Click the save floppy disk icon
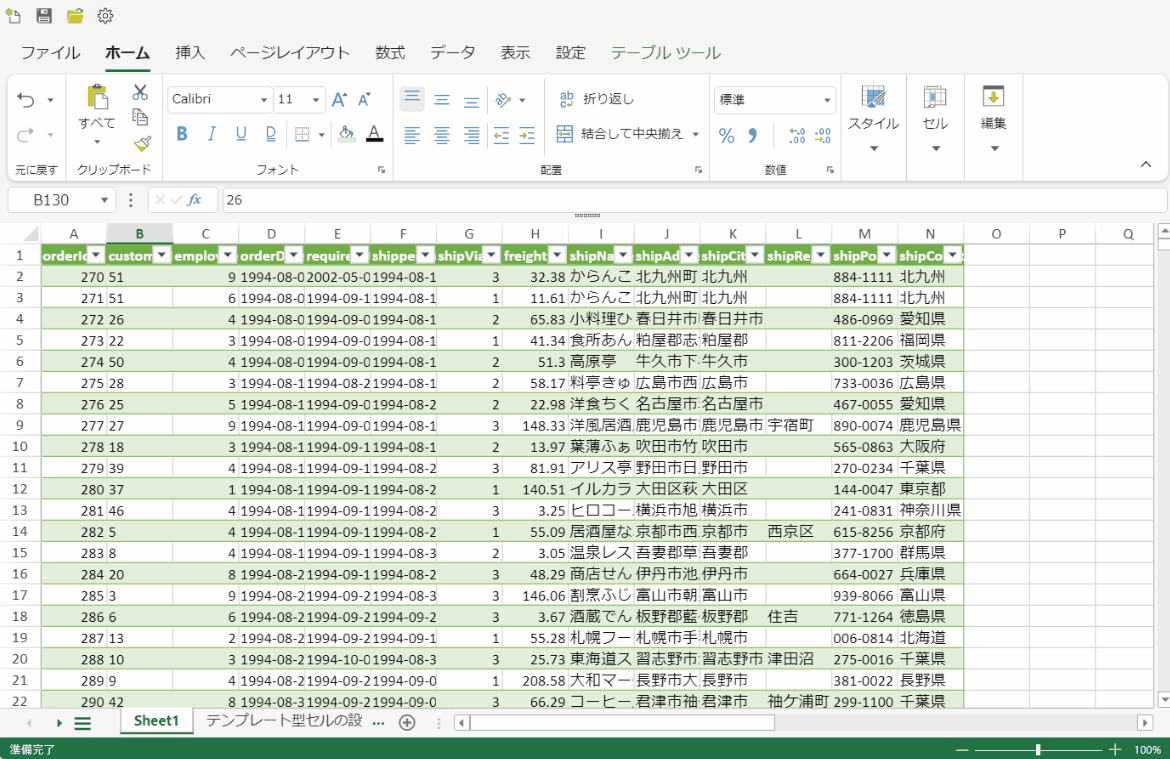1170x759 pixels. pyautogui.click(x=44, y=16)
